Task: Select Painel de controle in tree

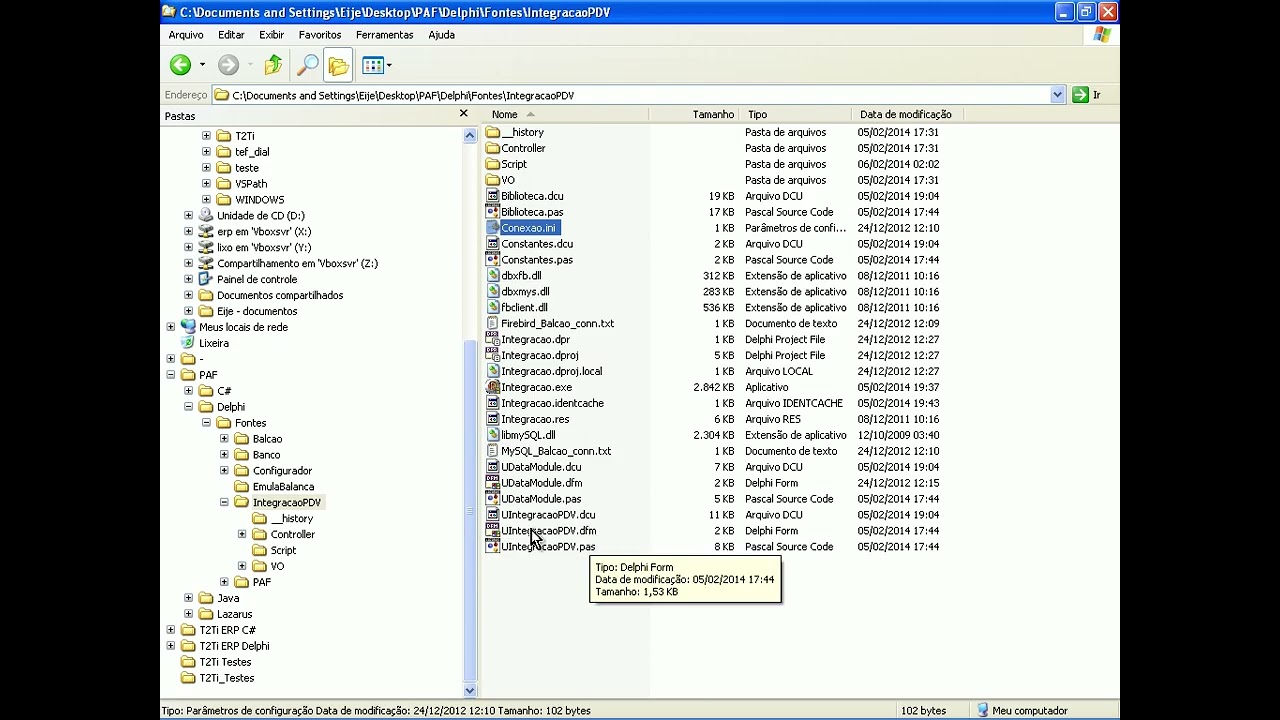Action: click(257, 279)
